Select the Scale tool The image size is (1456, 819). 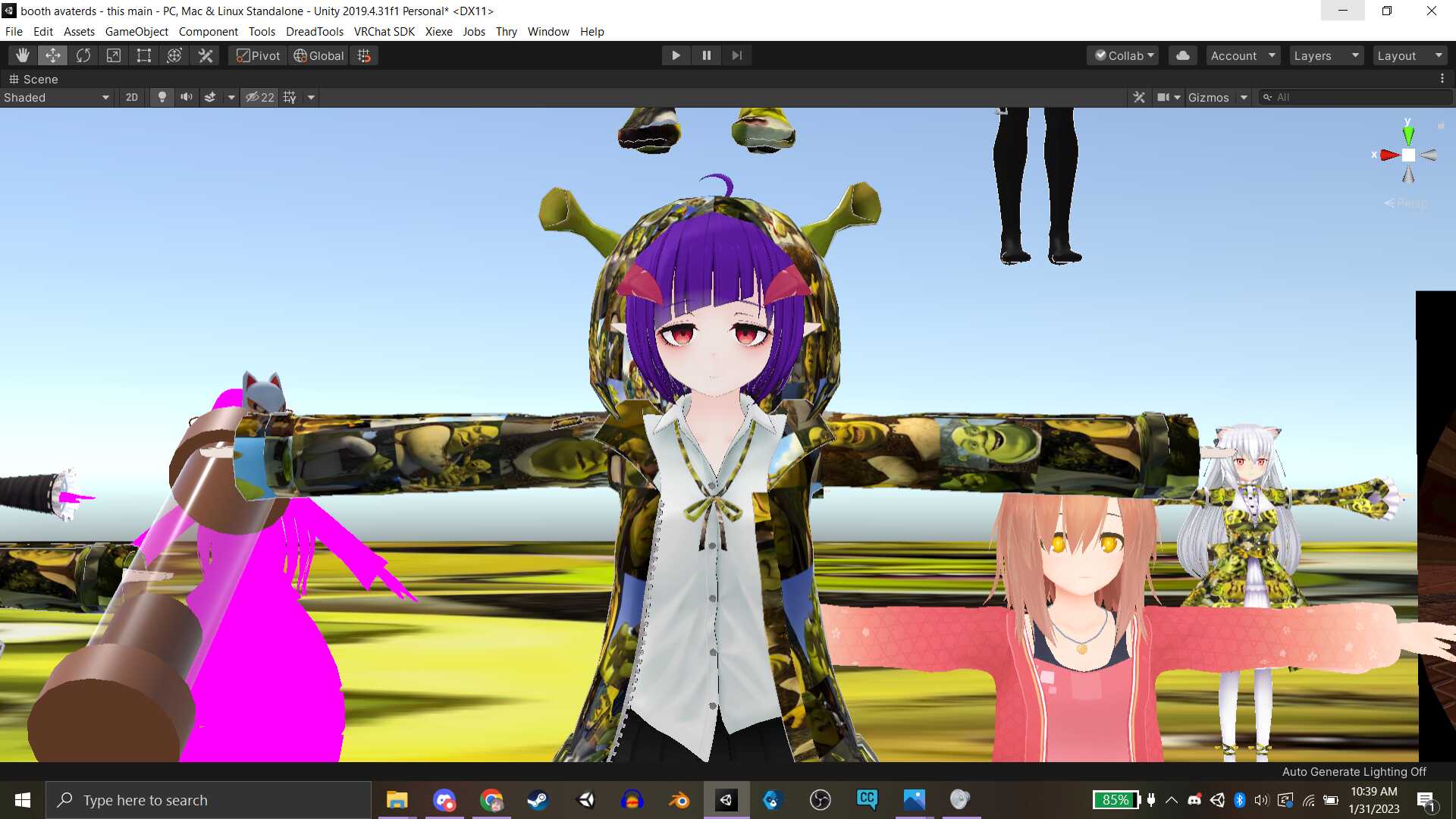(x=114, y=55)
